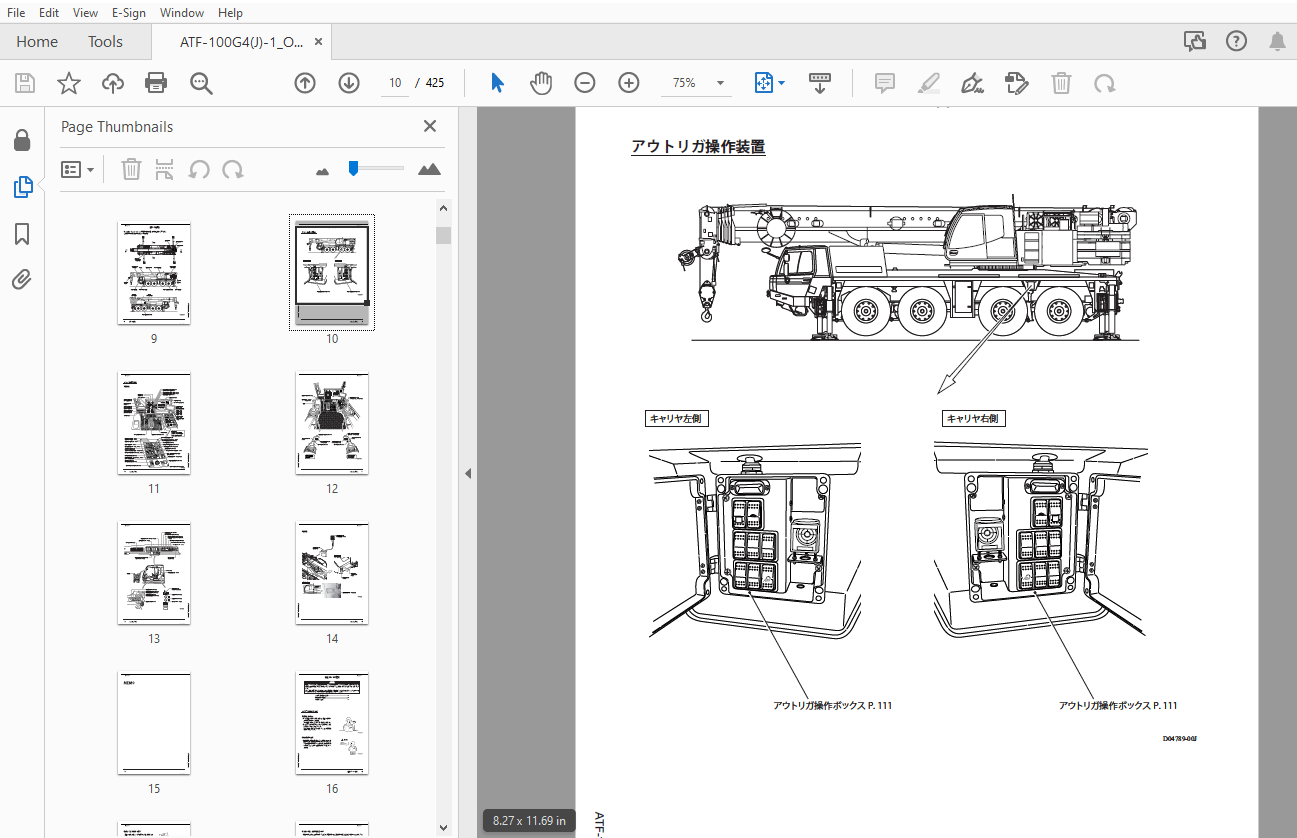This screenshot has height=838, width=1297.
Task: Rotate thumbnails clockwise
Action: click(233, 169)
